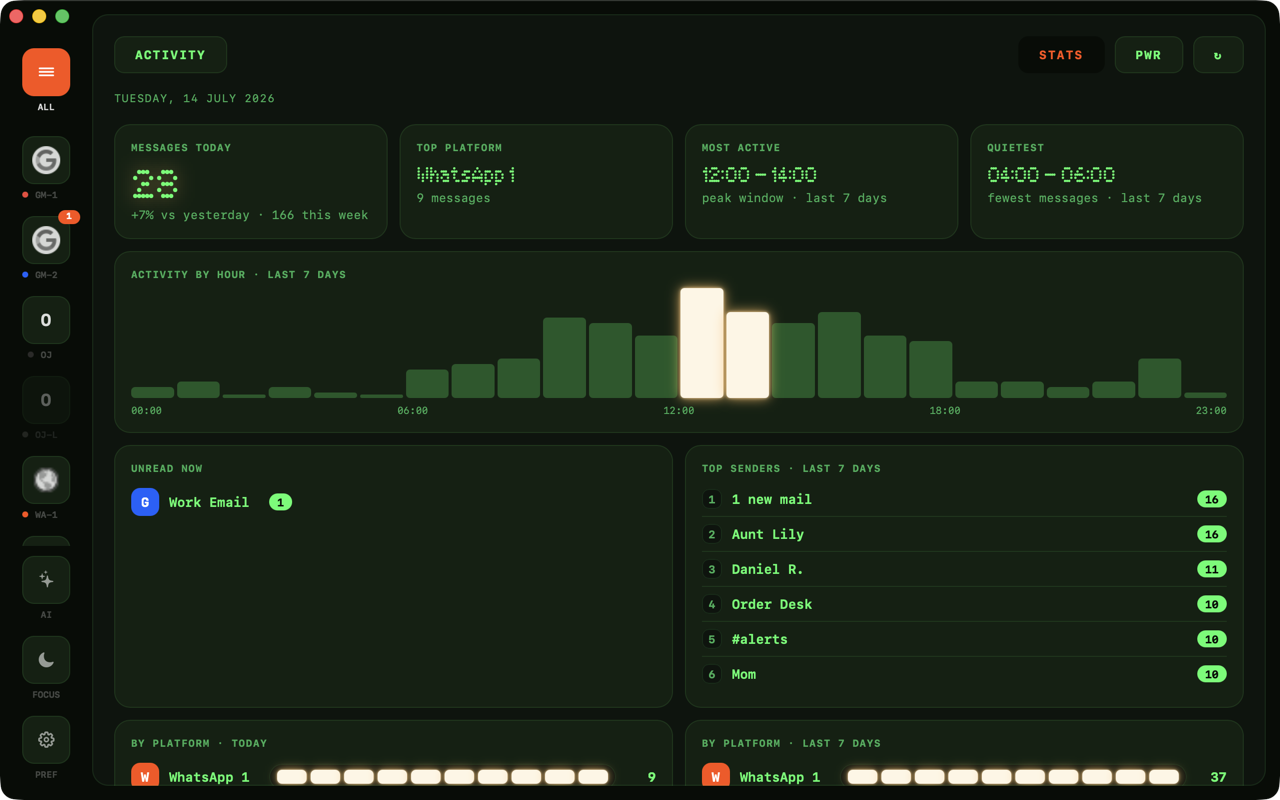Click the blue G icon beside Work Email
Viewport: 1280px width, 800px height.
click(x=145, y=502)
